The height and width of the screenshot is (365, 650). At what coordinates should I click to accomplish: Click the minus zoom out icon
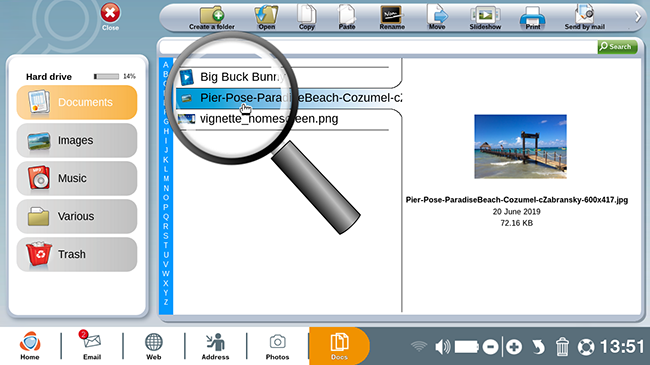pyautogui.click(x=490, y=347)
